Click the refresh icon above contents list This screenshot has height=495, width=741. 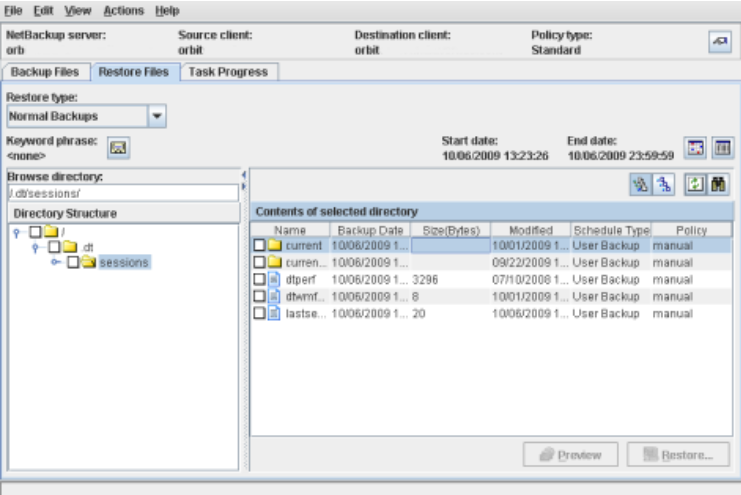click(695, 184)
